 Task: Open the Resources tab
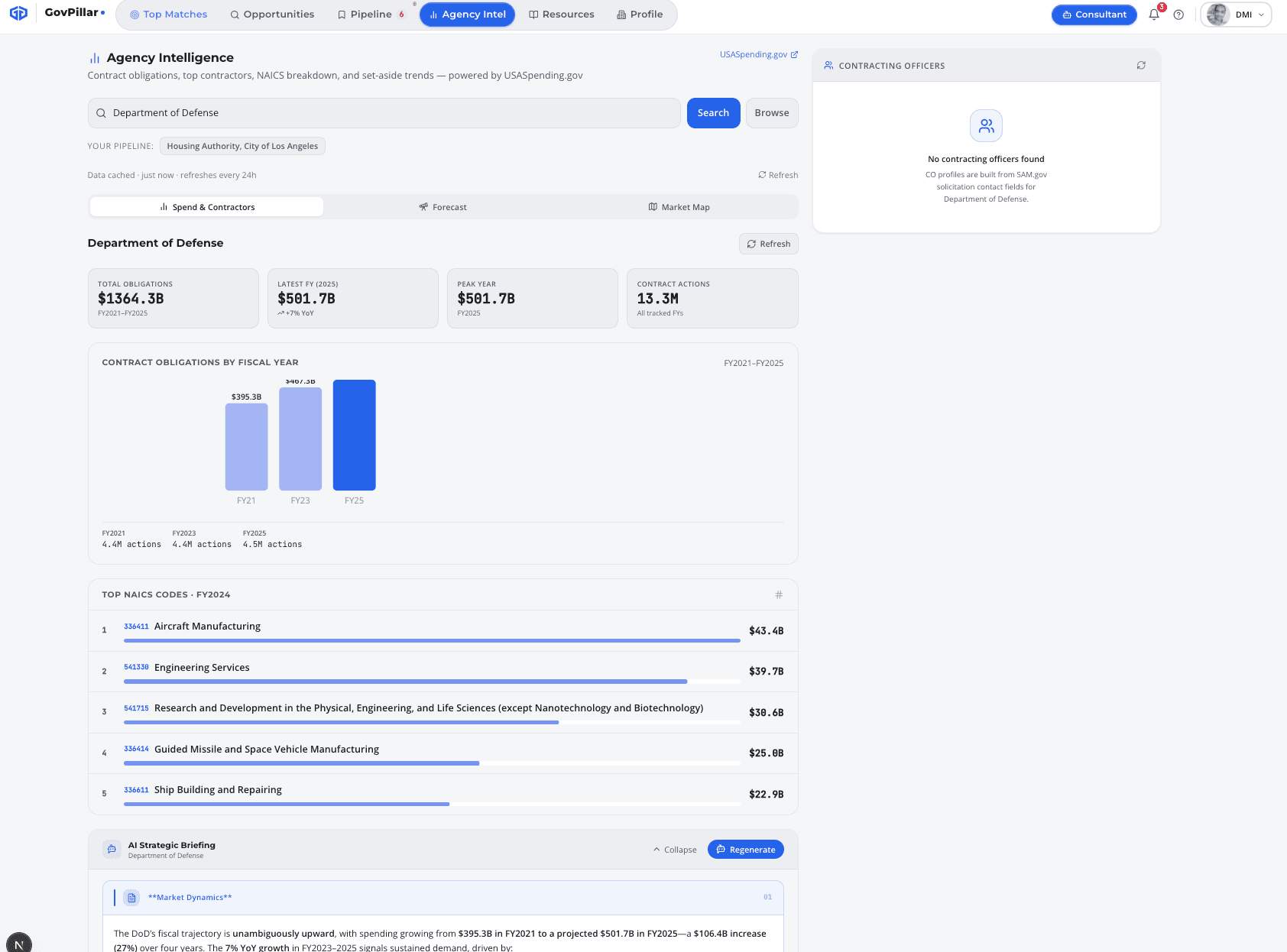pyautogui.click(x=561, y=15)
